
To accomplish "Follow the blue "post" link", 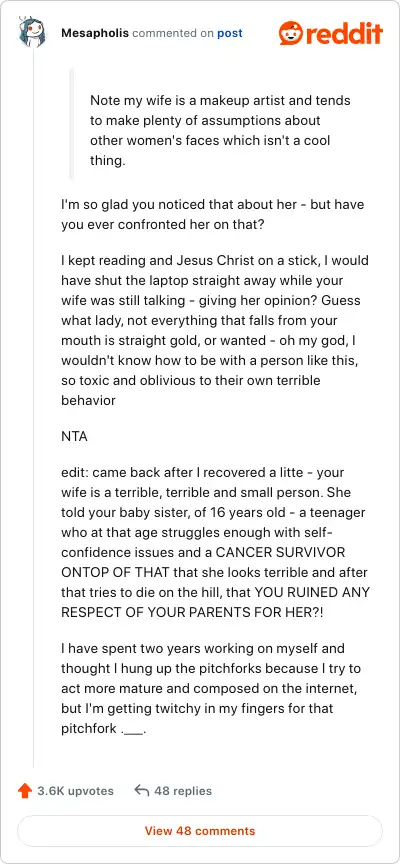I will [x=230, y=34].
